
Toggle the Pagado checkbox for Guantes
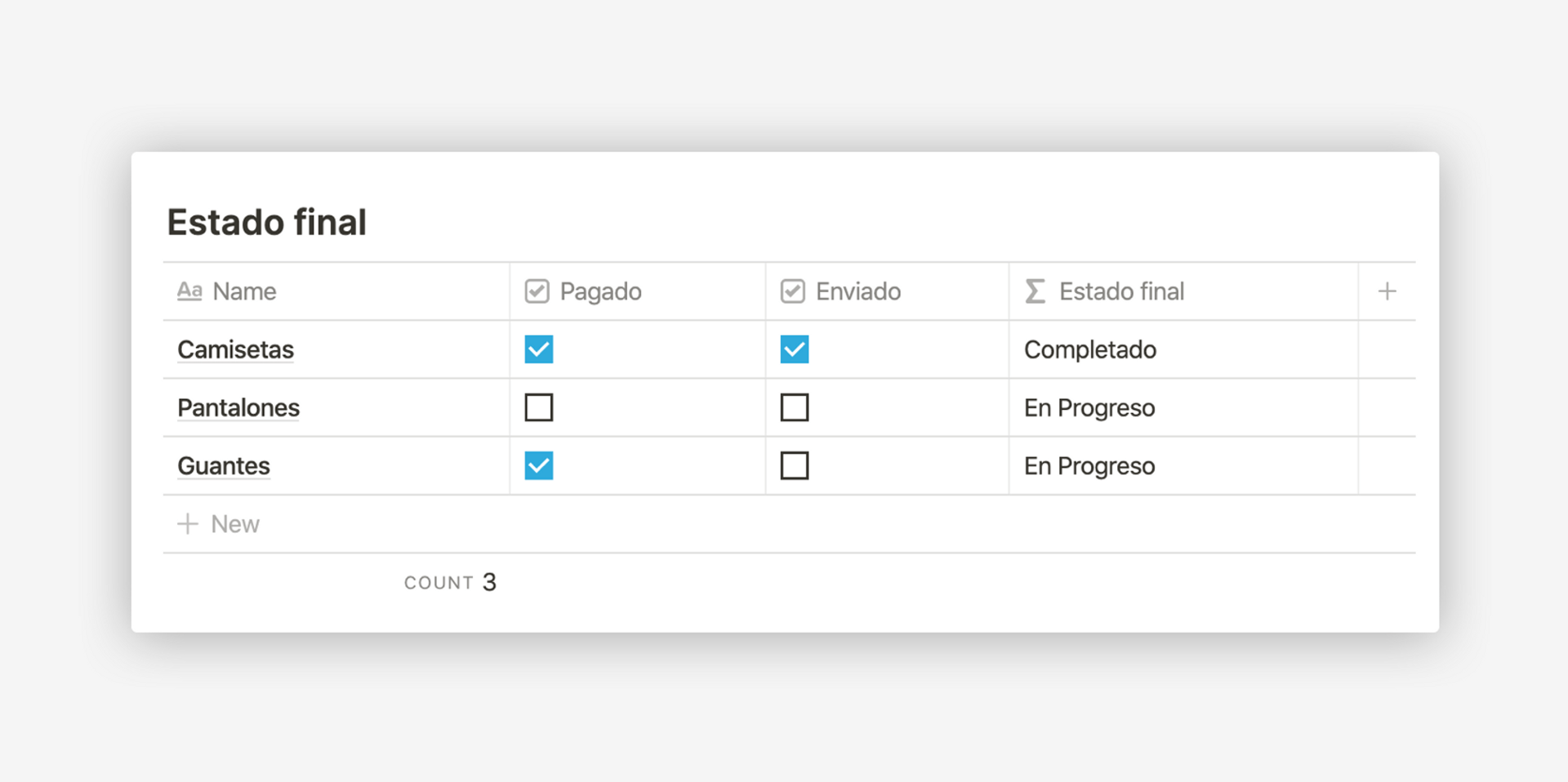click(539, 465)
